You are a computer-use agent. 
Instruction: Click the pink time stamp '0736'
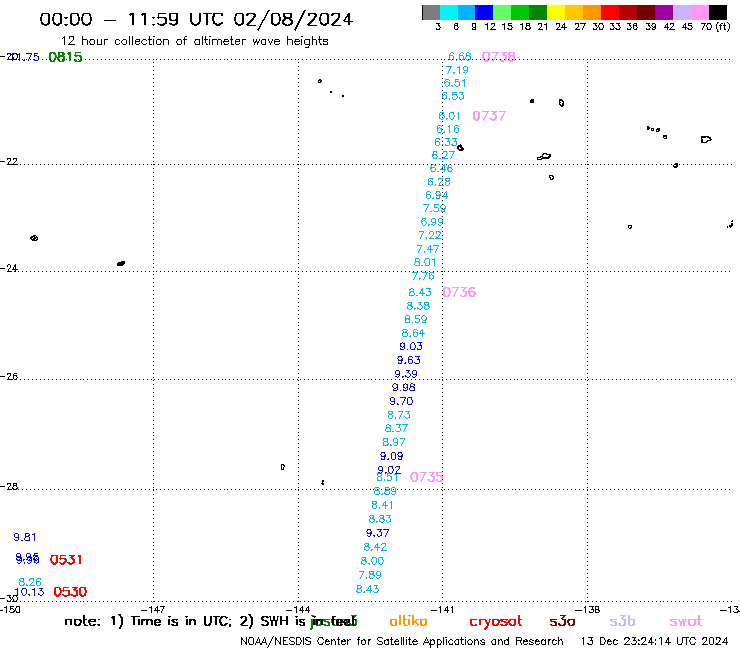[459, 292]
